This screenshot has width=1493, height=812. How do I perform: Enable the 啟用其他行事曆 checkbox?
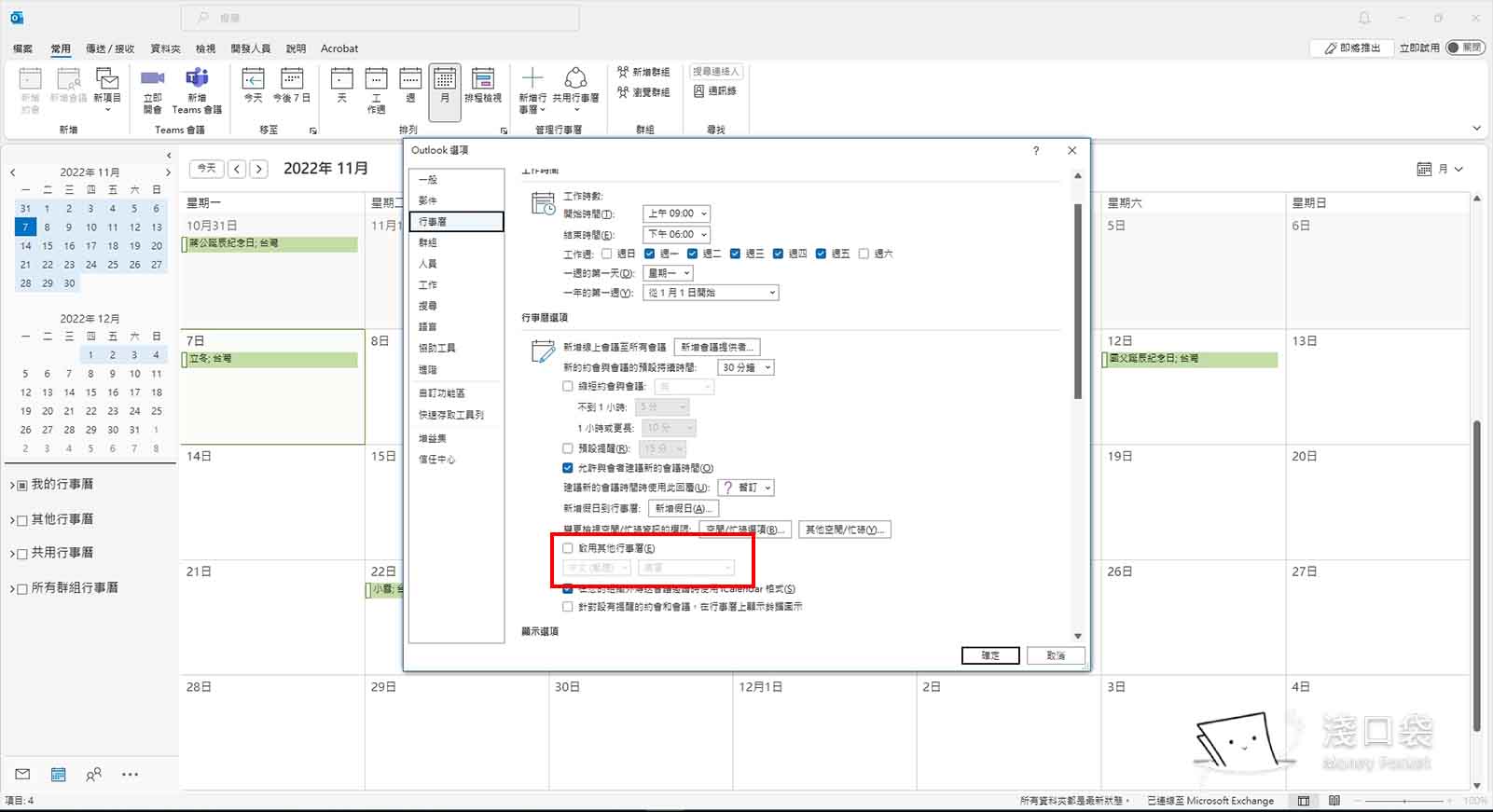(568, 548)
